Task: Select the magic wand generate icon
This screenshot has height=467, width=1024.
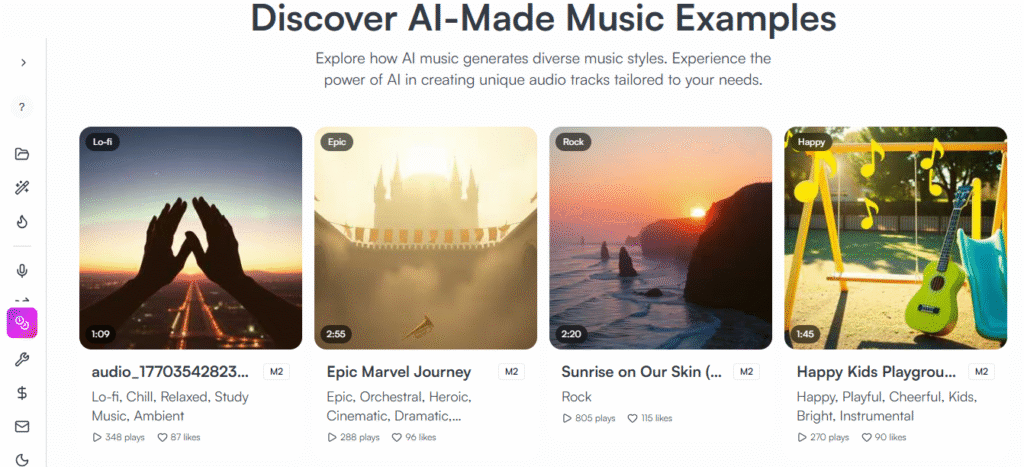Action: pos(22,187)
